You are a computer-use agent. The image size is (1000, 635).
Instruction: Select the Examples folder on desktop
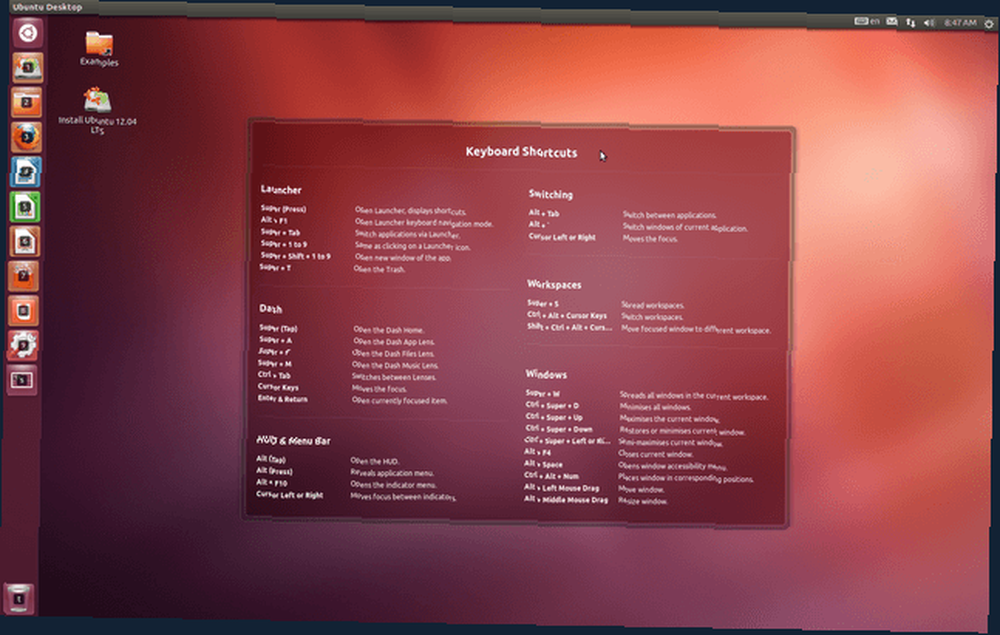99,49
